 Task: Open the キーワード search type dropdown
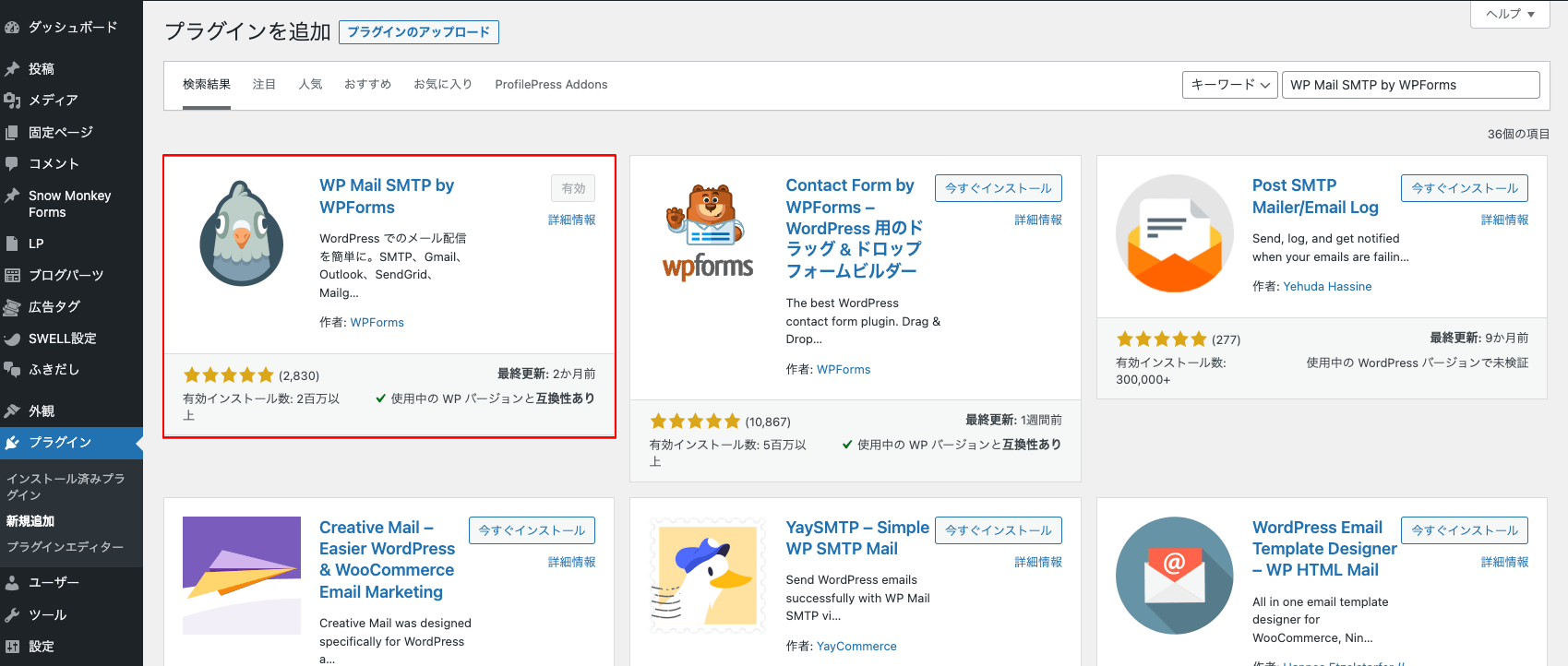pyautogui.click(x=1230, y=85)
